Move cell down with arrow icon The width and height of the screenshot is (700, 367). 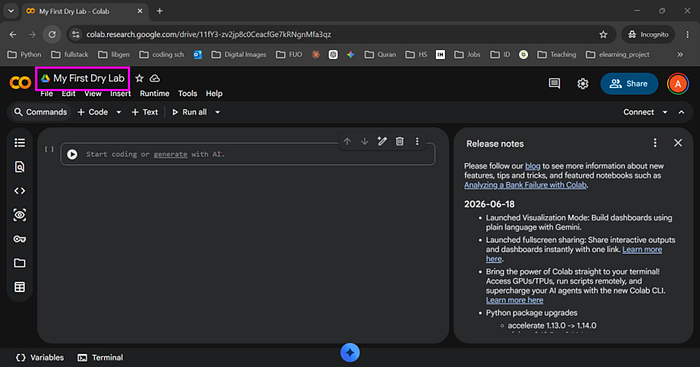click(x=365, y=142)
